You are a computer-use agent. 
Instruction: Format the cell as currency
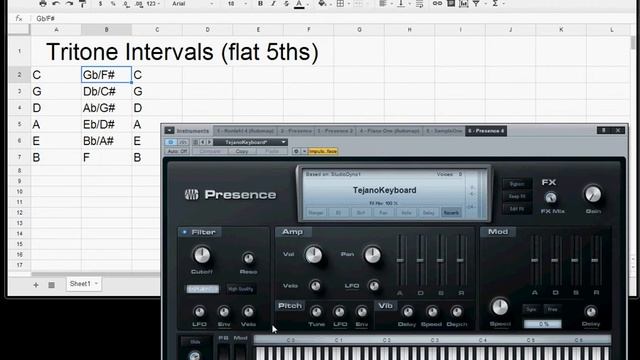(100, 4)
